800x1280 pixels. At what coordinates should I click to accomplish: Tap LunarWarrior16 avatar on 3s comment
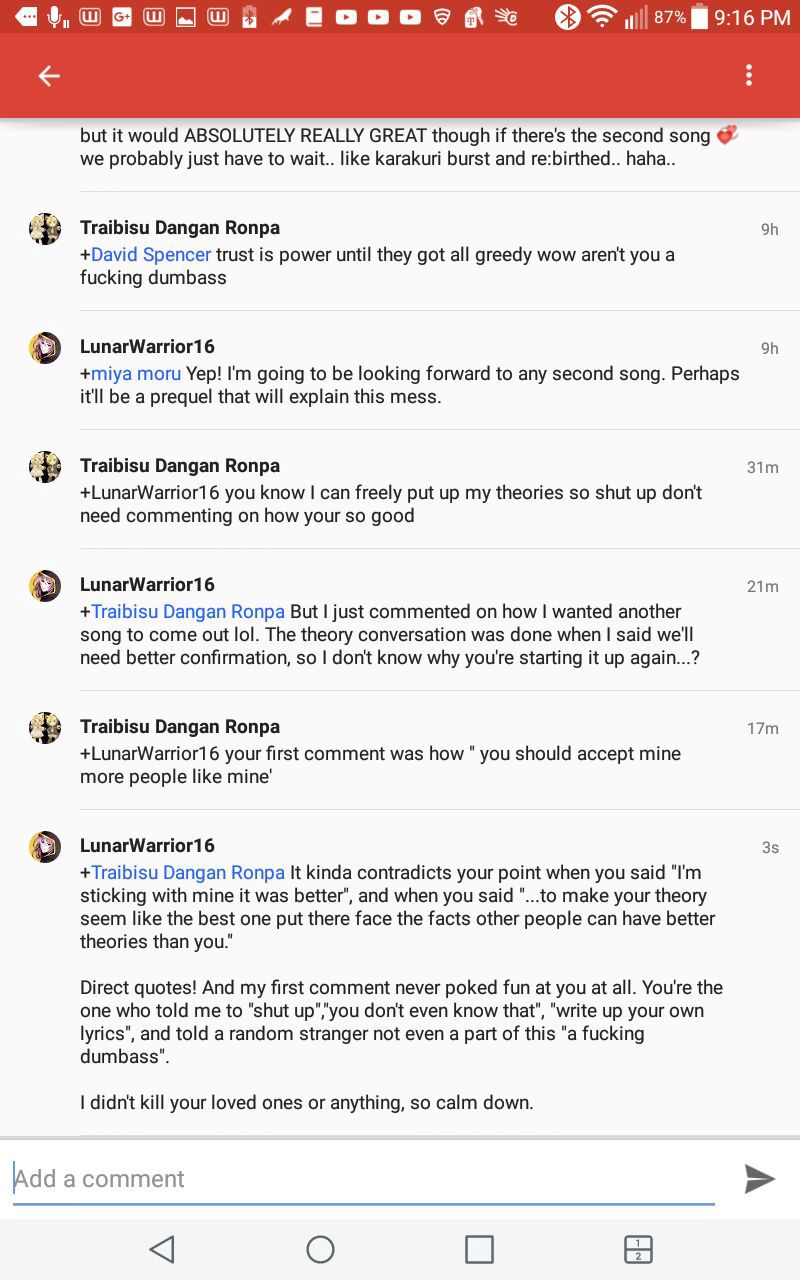45,847
